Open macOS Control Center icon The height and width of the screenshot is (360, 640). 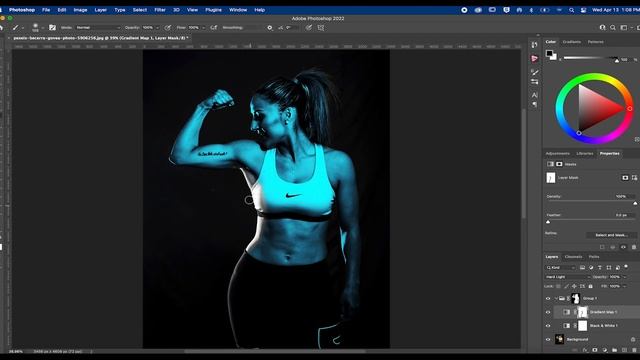(x=584, y=10)
